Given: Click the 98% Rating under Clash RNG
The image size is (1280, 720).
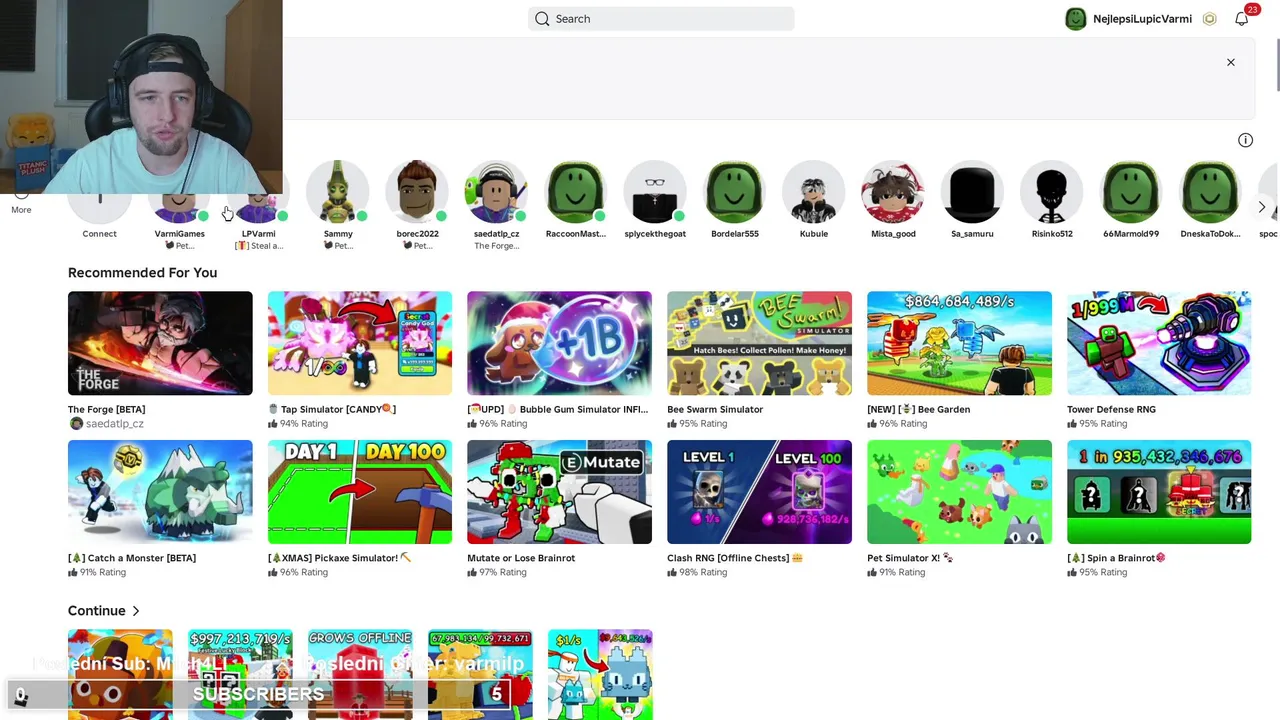Looking at the screenshot, I should click(703, 573).
